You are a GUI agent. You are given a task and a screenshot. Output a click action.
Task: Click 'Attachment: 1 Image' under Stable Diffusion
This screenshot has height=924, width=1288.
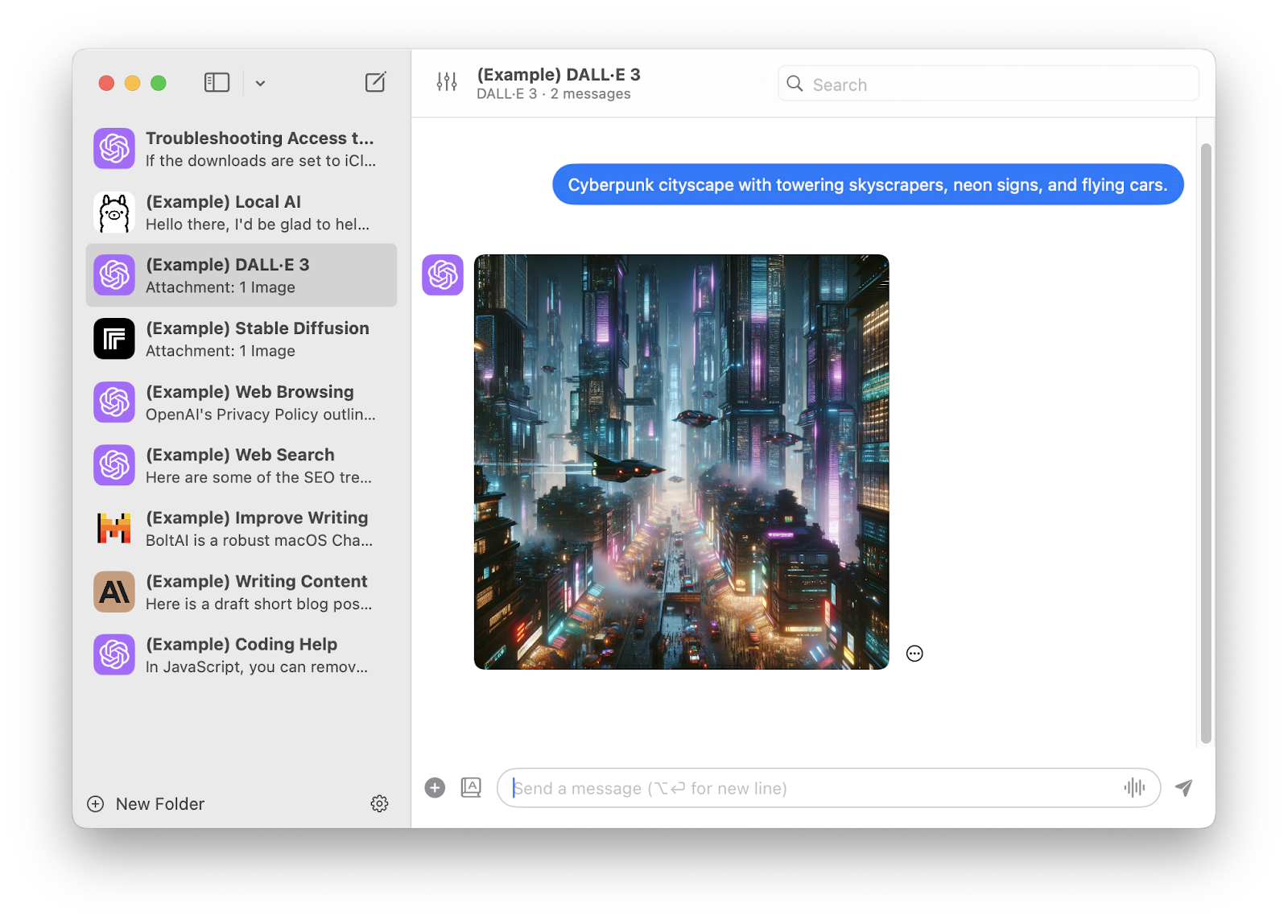pos(221,351)
